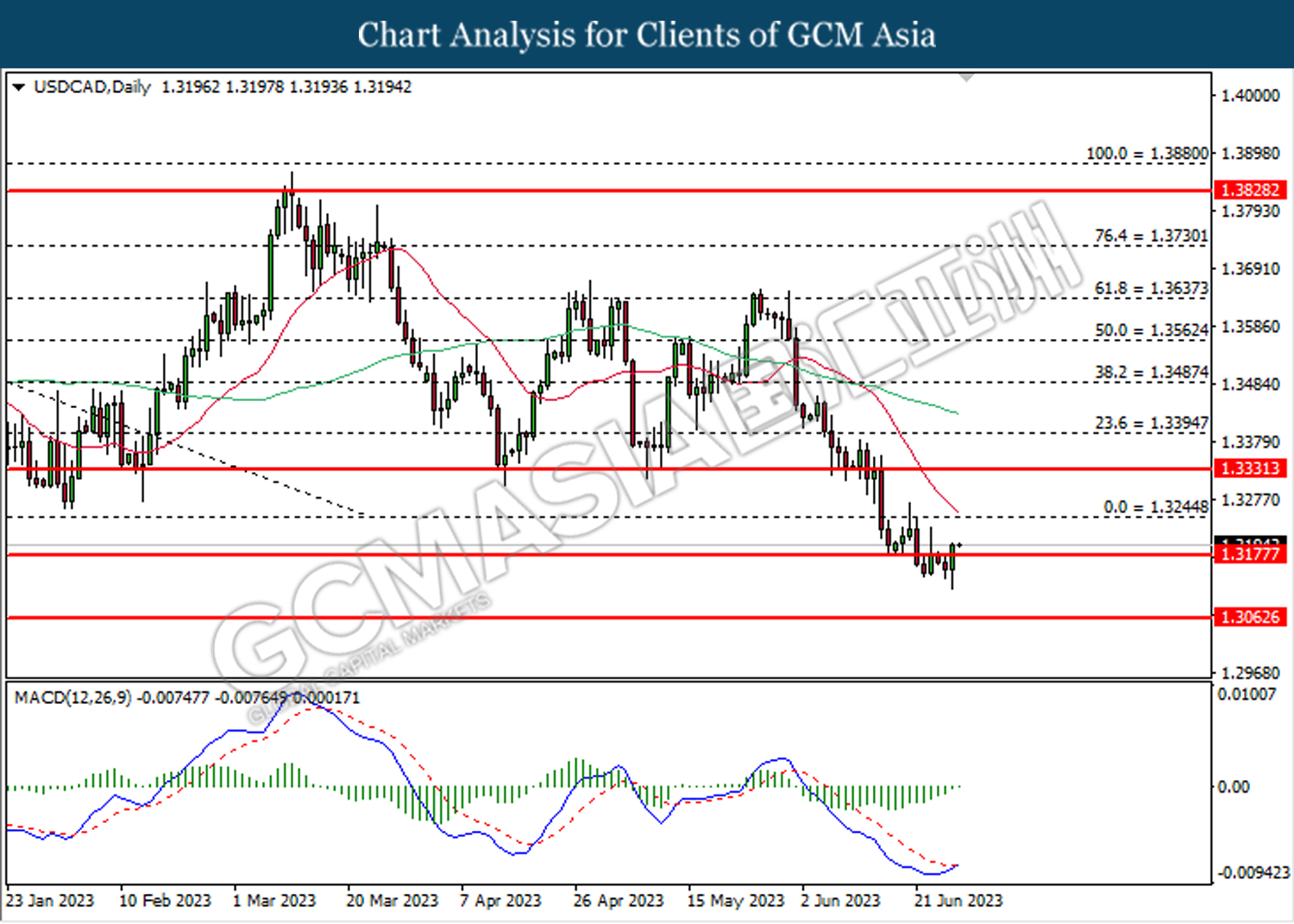
Task: Click the red 1.31777 price tag
Action: (1250, 554)
